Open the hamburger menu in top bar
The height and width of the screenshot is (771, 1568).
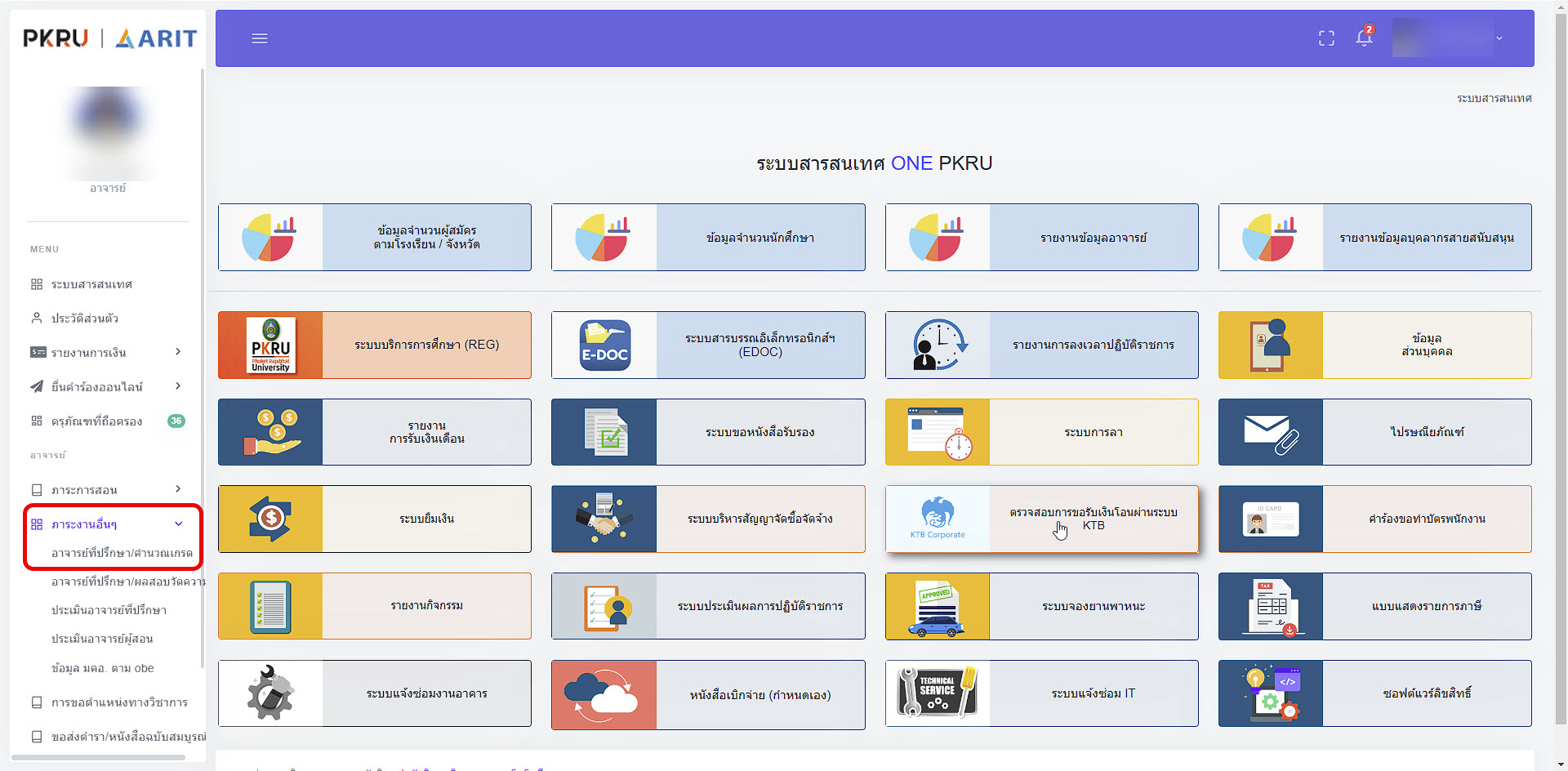(260, 38)
